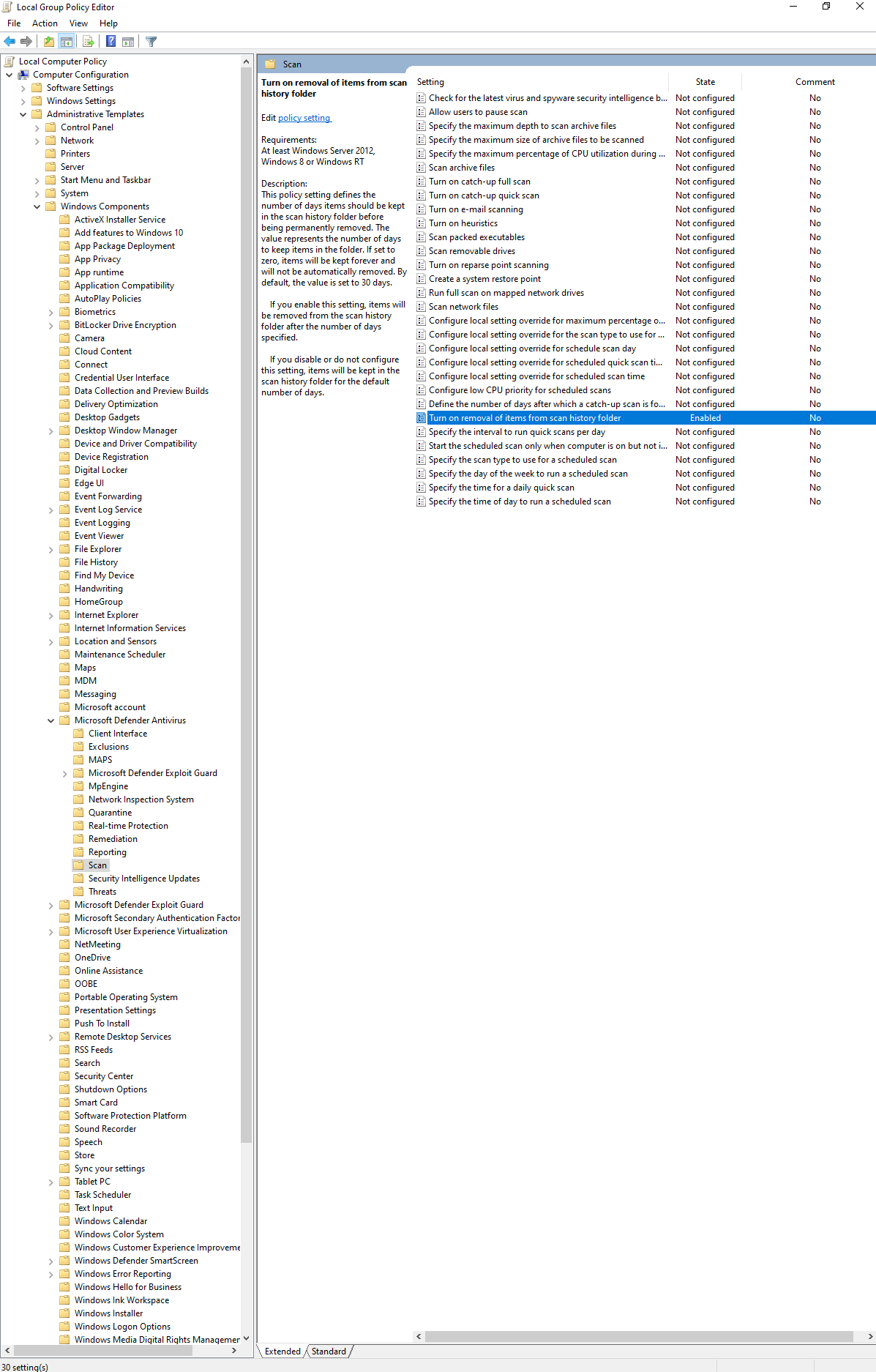The width and height of the screenshot is (876, 1372).
Task: Expand the BitLocker Drive Encryption node
Action: point(51,325)
